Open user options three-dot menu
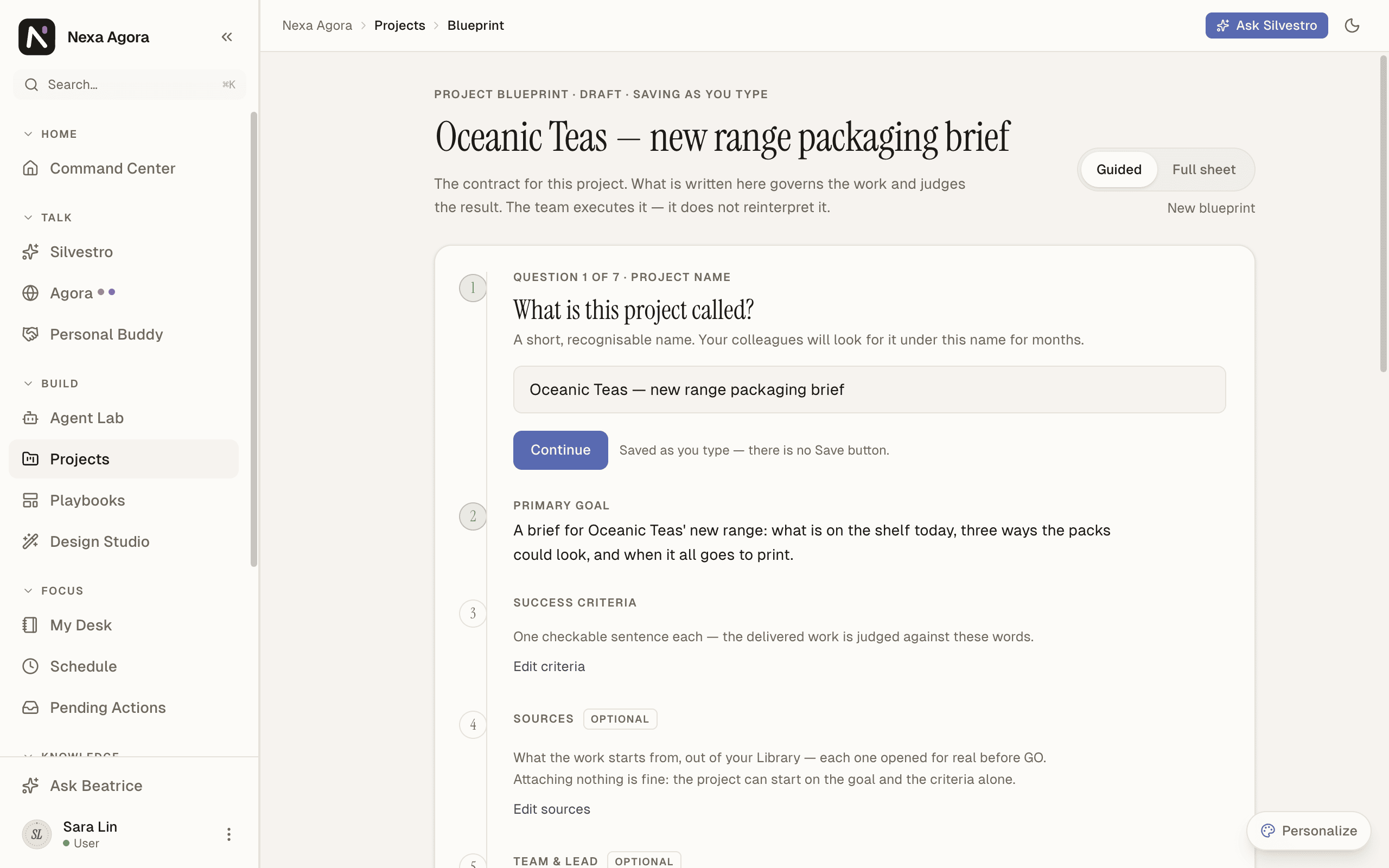Viewport: 1389px width, 868px height. 228,834
